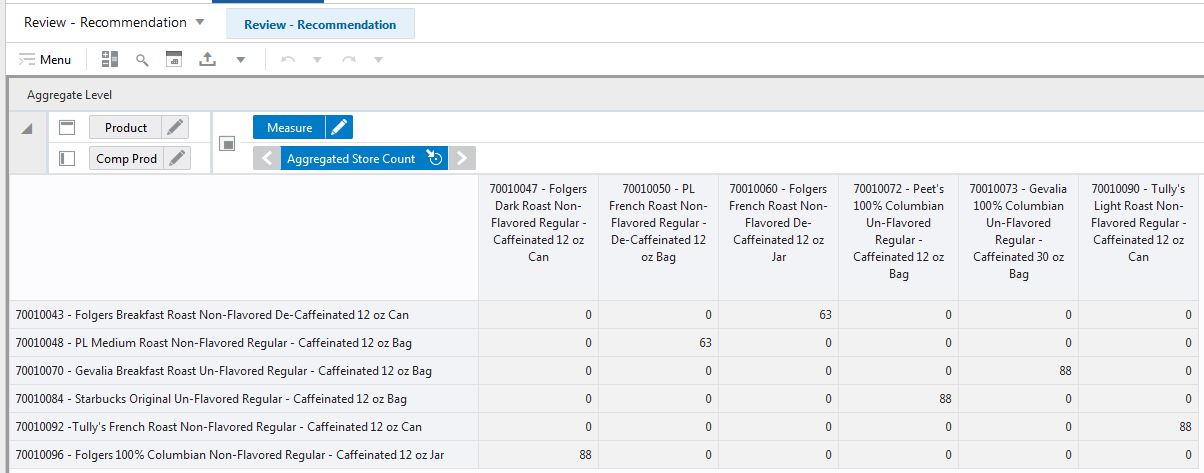Select column header 70010047 Folgers Dark Roast

point(538,238)
